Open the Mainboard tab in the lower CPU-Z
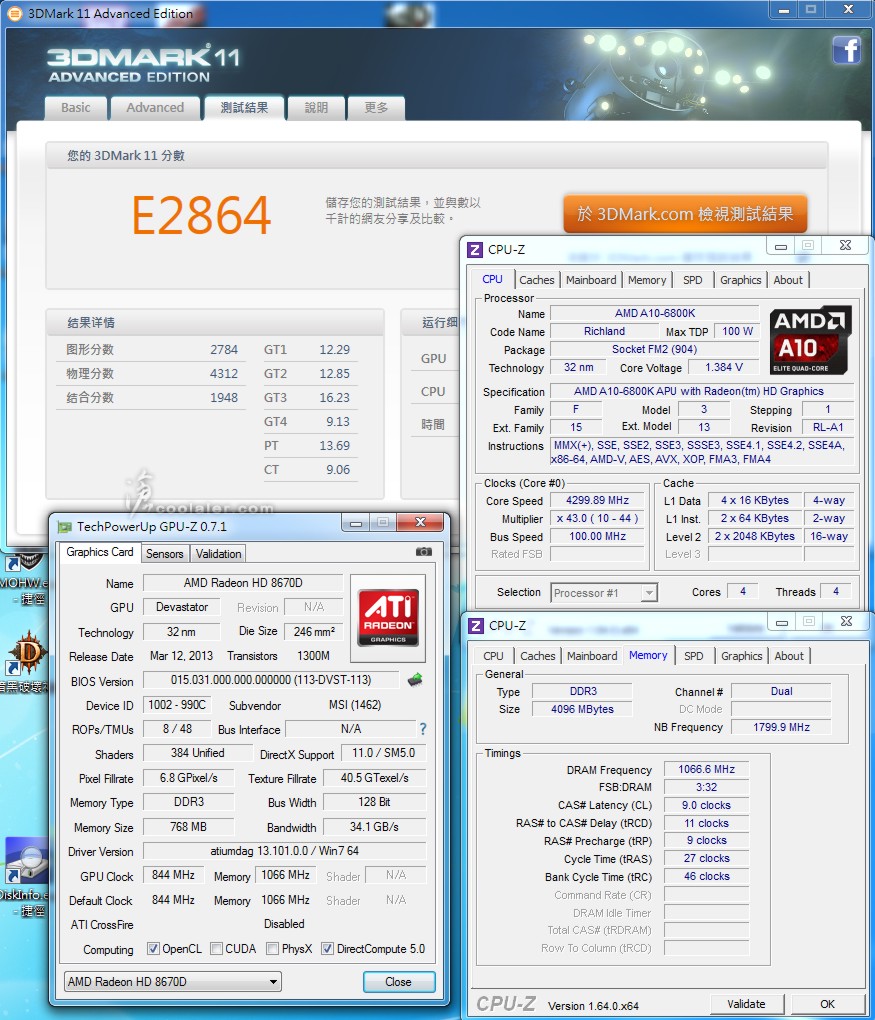875x1020 pixels. 592,656
